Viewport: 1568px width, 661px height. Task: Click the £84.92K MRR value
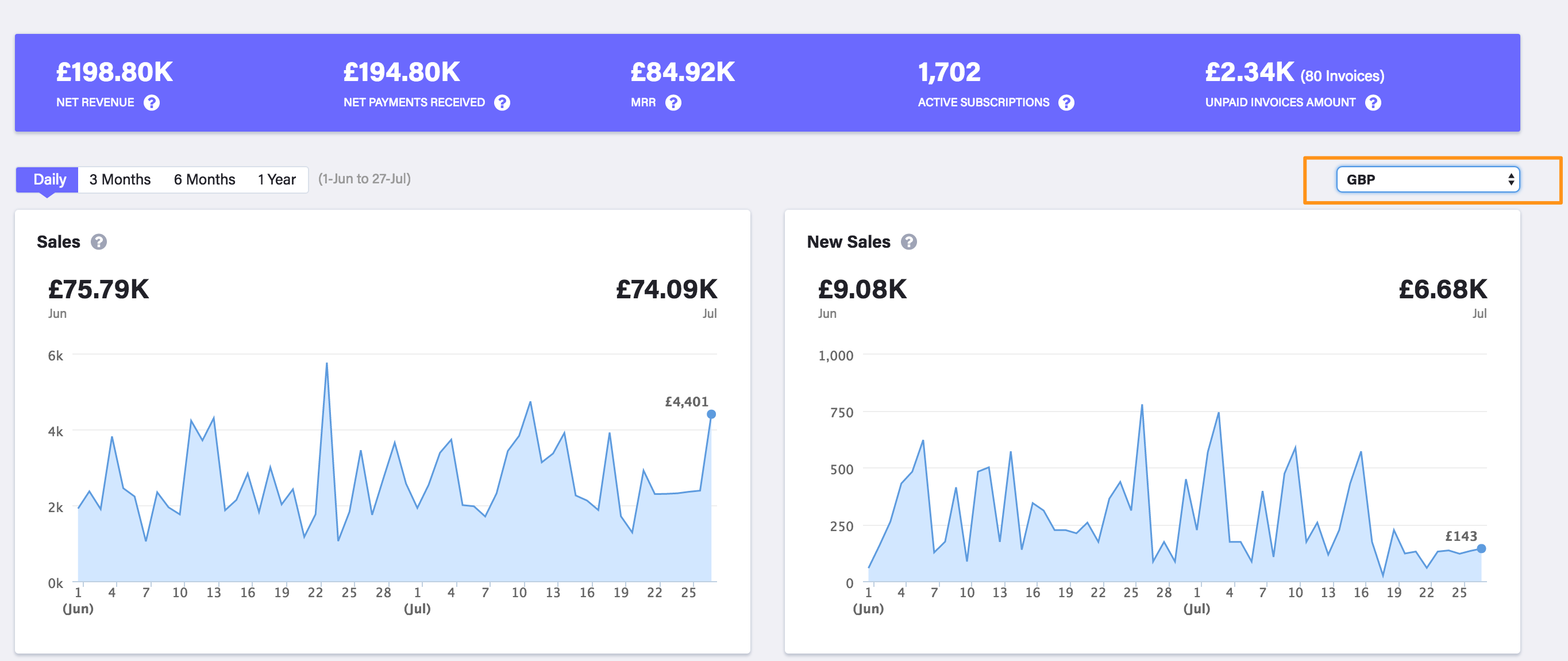coord(683,72)
